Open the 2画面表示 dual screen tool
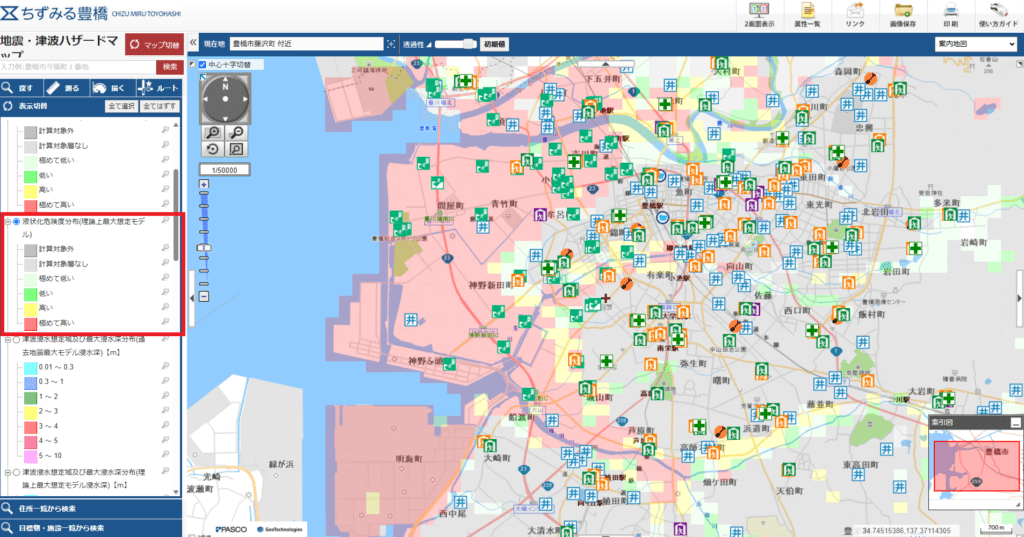The width and height of the screenshot is (1024, 537). click(759, 15)
